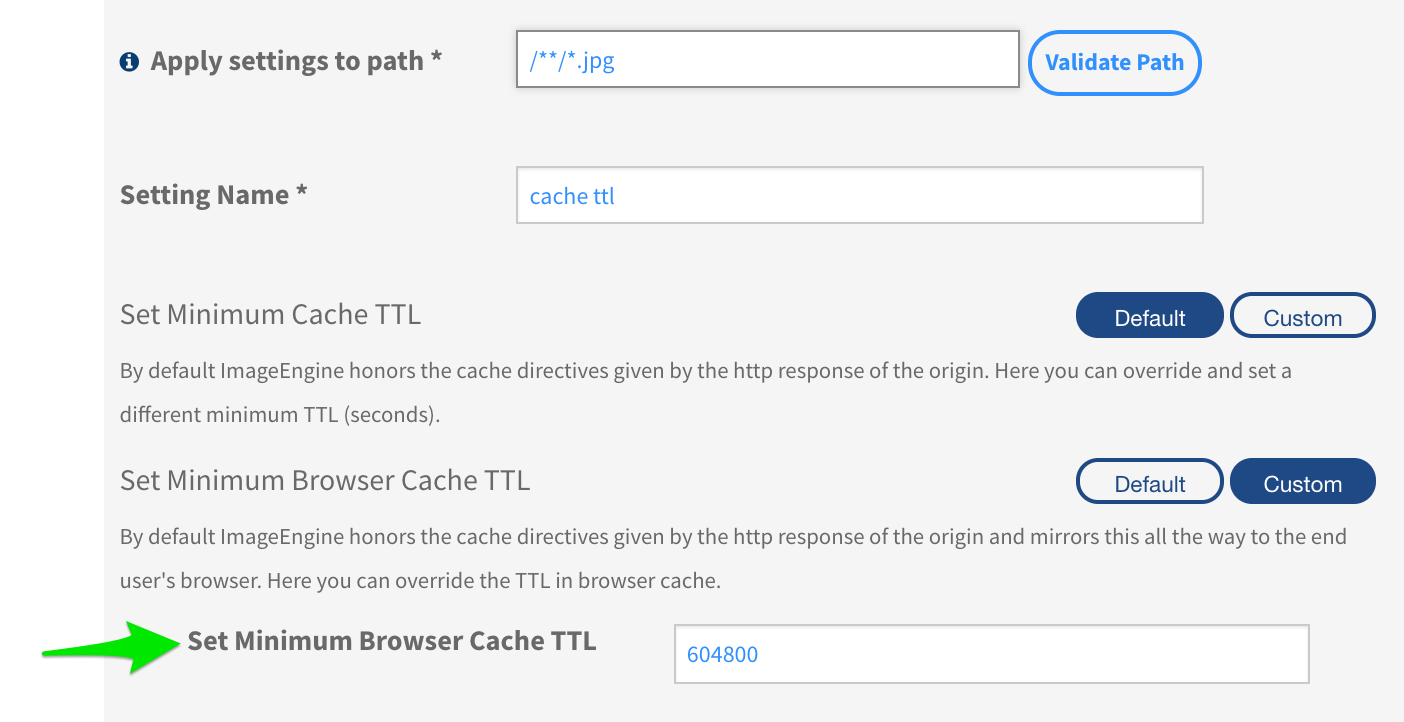The height and width of the screenshot is (722, 1404).
Task: Select Default for Set Minimum Cache TTL
Action: pyautogui.click(x=1150, y=316)
